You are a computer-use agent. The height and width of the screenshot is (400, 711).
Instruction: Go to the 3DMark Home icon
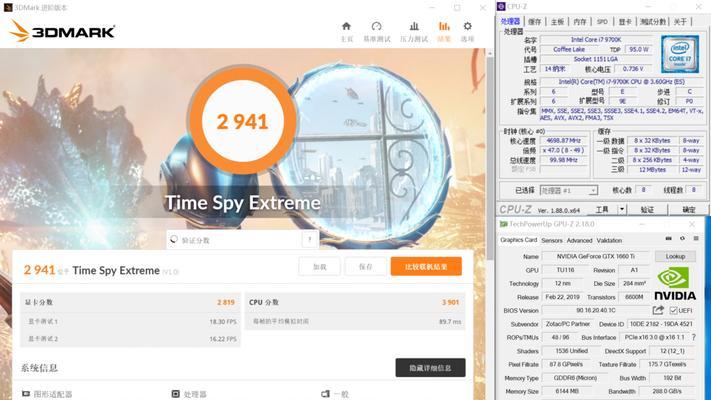tap(346, 26)
